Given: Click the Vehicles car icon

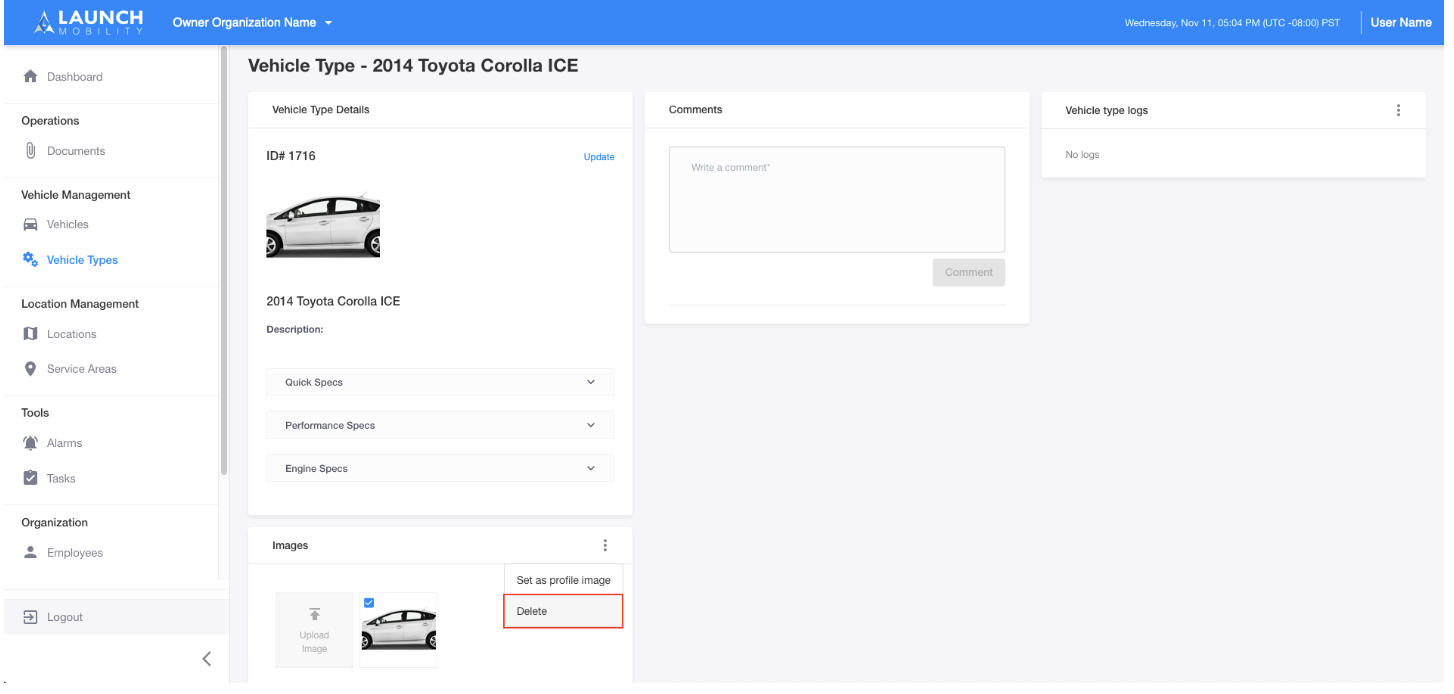Looking at the screenshot, I should coord(30,224).
